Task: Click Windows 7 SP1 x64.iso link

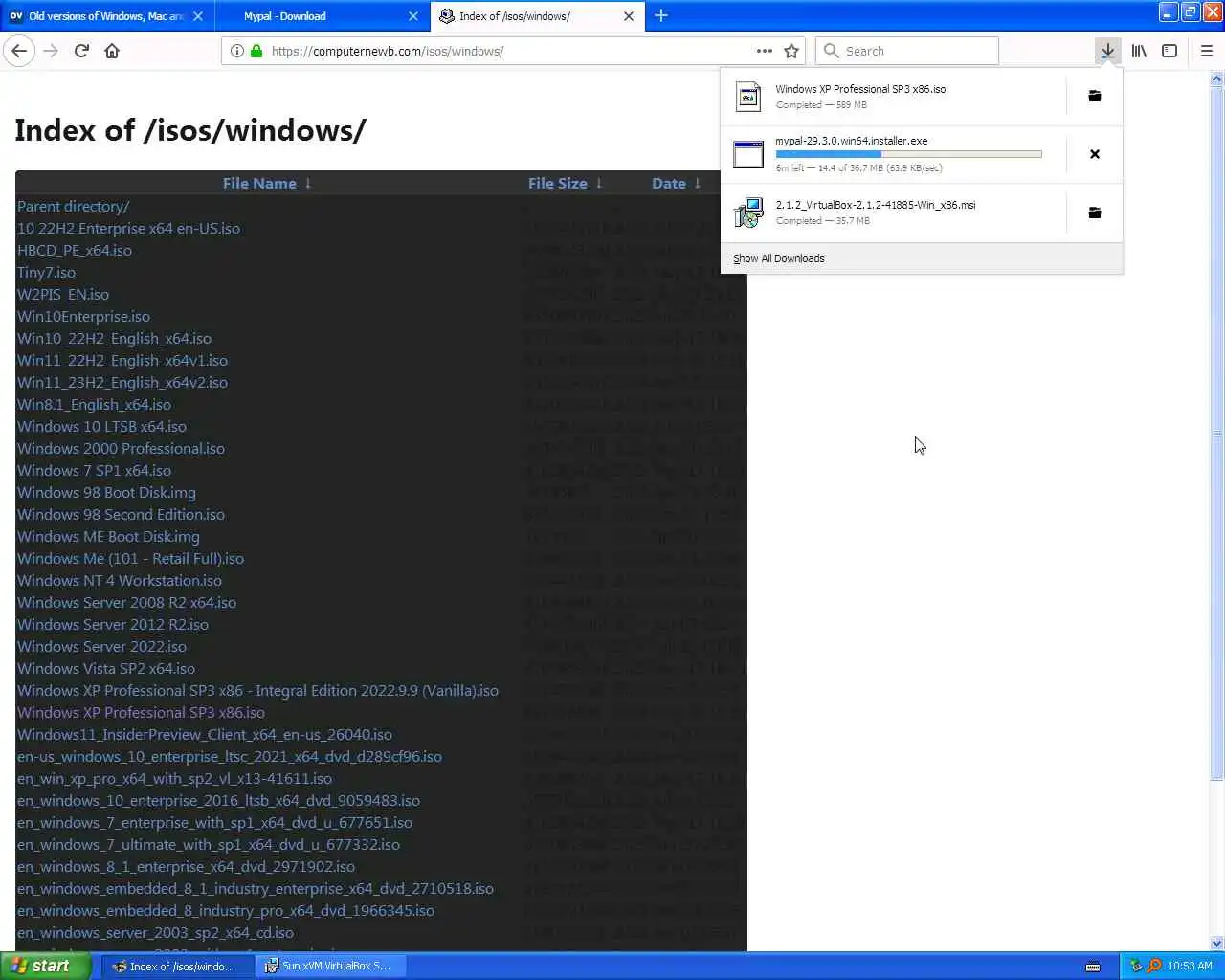Action: pyautogui.click(x=94, y=470)
